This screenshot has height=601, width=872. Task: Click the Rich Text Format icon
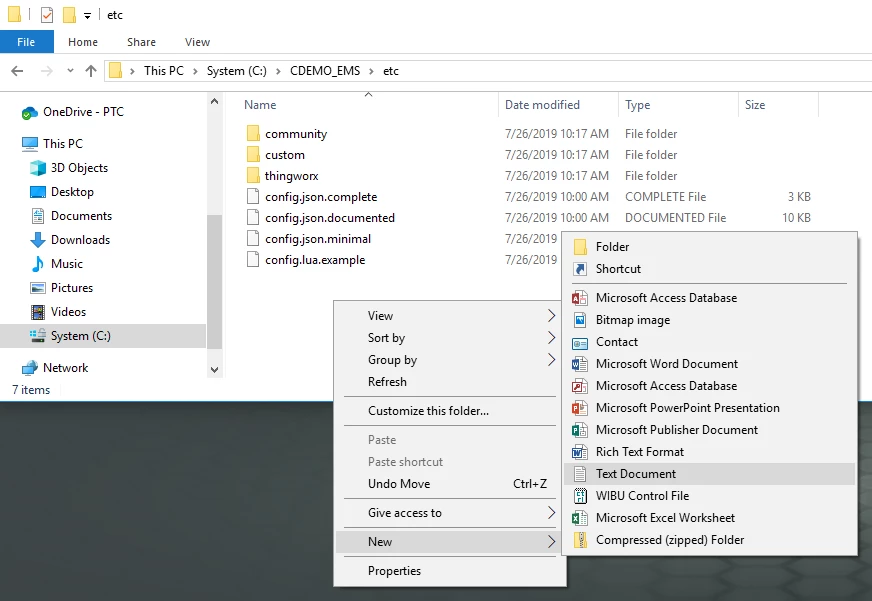coord(580,452)
